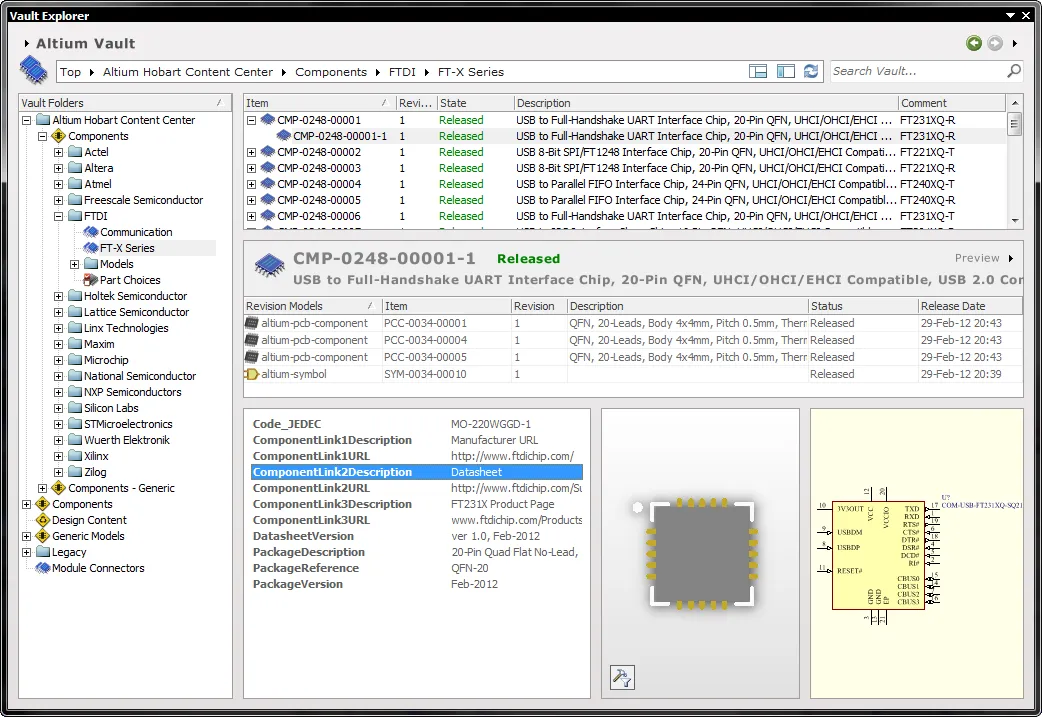Click the refresh vault icon
The width and height of the screenshot is (1042, 717).
(x=811, y=71)
